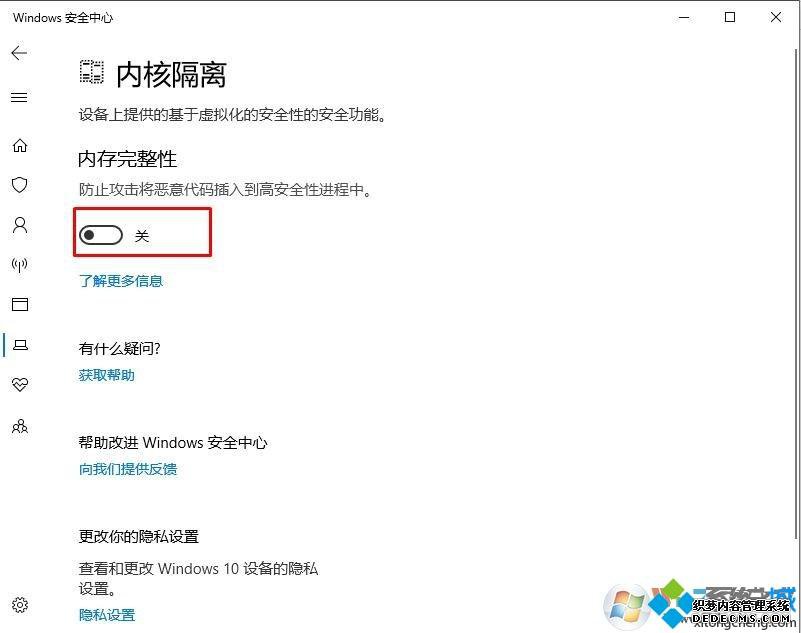The image size is (801, 633).
Task: Open the 隐私设置 link
Action: (x=107, y=615)
